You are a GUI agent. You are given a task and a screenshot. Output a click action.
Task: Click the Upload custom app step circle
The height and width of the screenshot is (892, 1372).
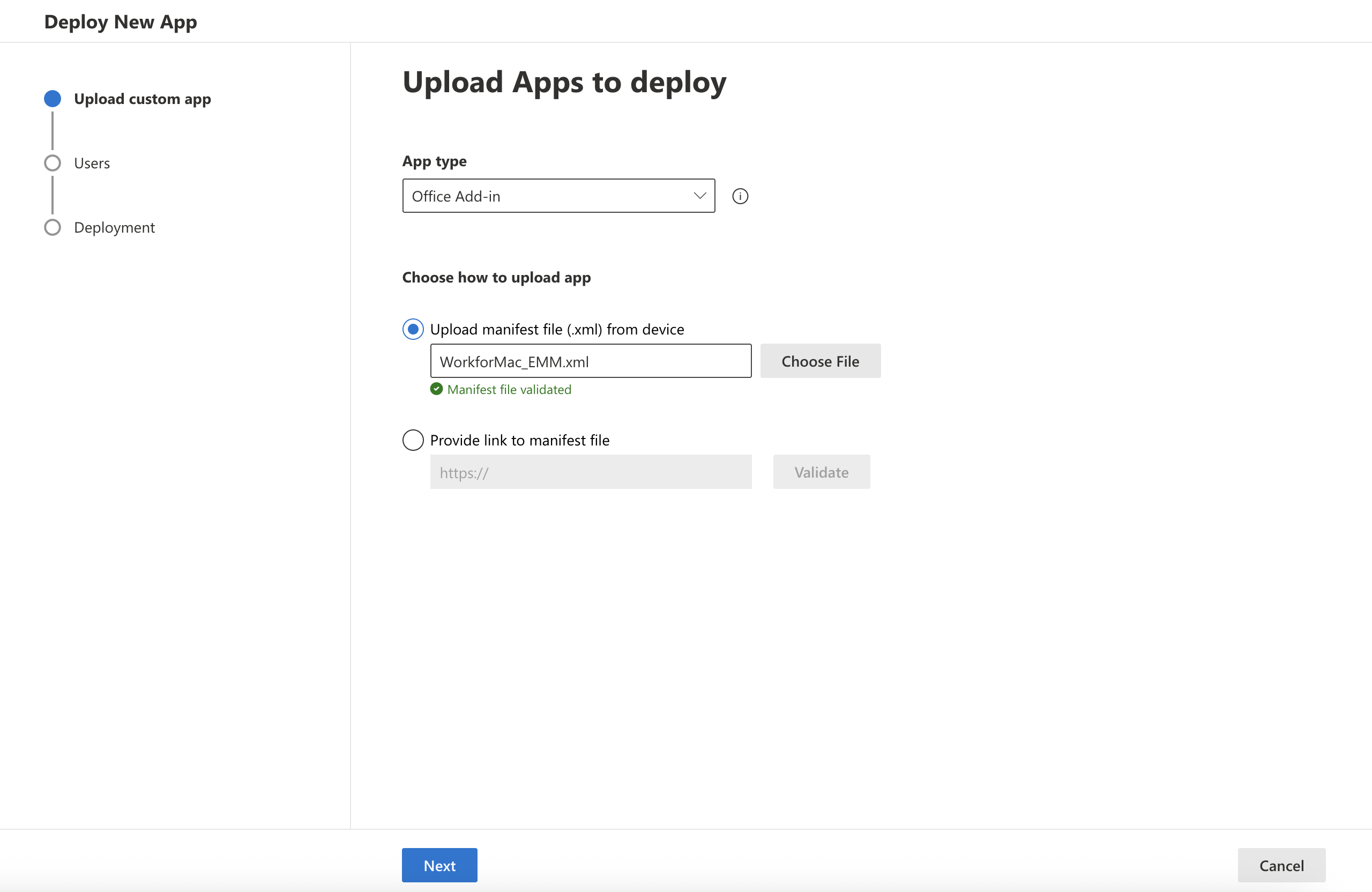pyautogui.click(x=53, y=99)
